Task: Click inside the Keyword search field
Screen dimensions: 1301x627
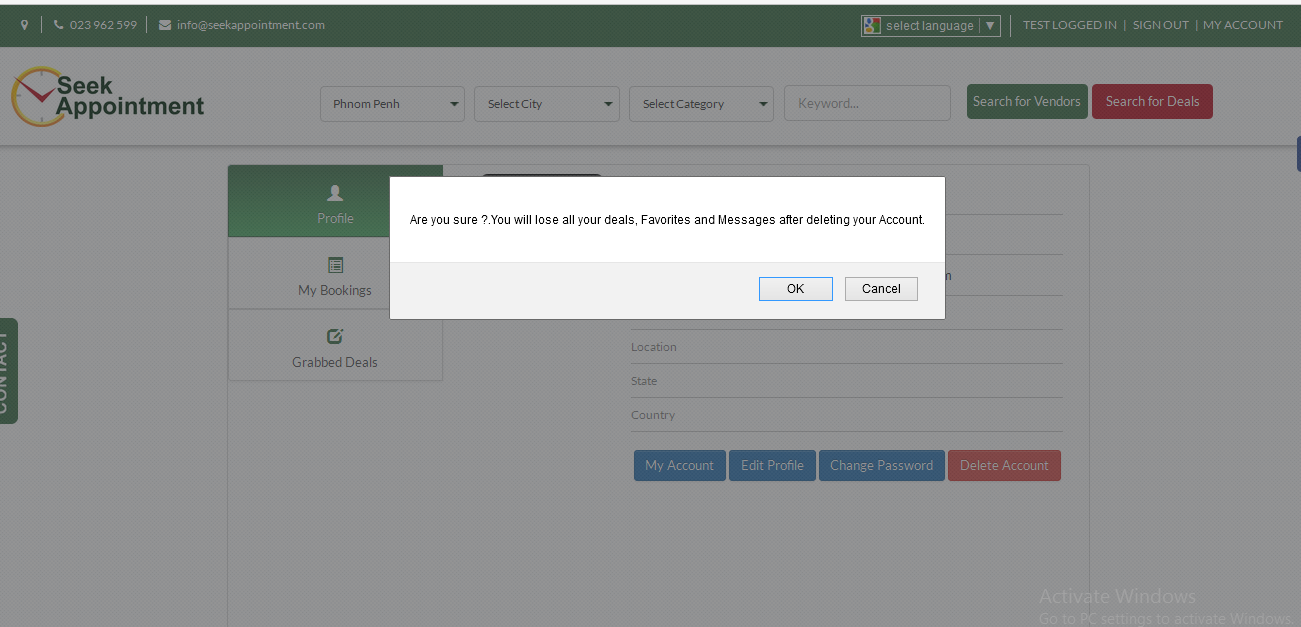Action: [x=867, y=103]
